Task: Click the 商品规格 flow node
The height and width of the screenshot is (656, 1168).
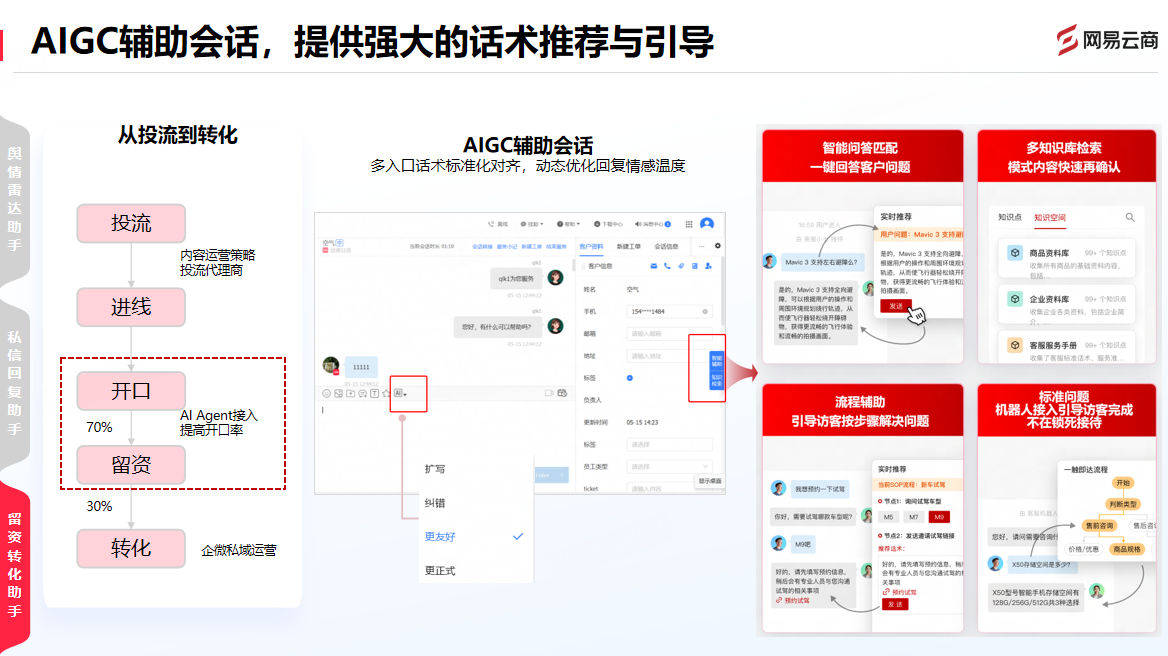Action: click(x=1126, y=550)
